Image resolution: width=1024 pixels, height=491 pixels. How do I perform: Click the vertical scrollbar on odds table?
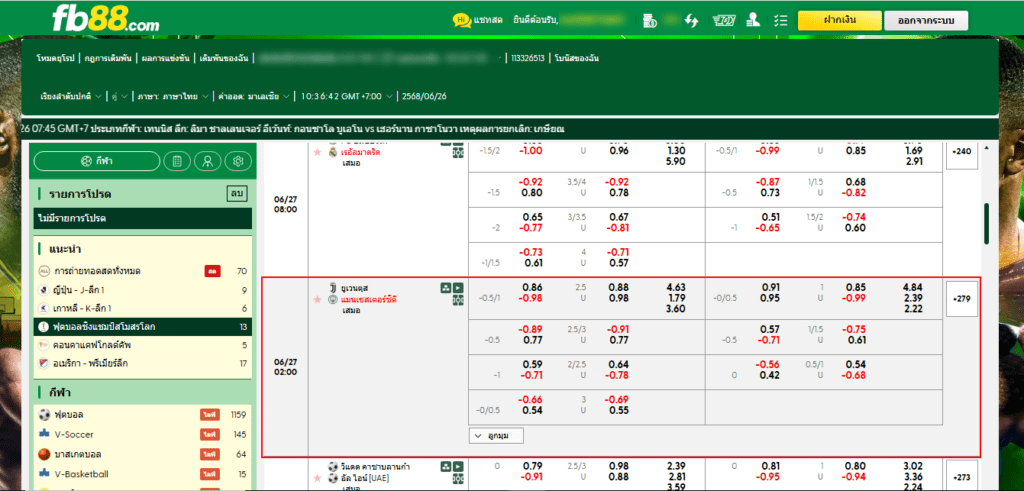pyautogui.click(x=986, y=223)
